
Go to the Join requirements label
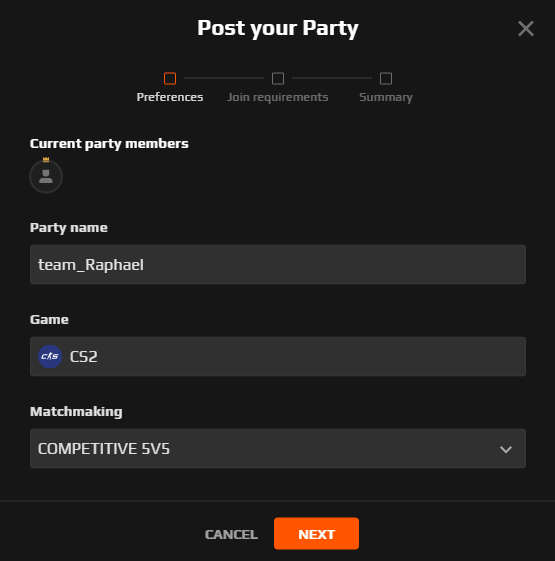(x=278, y=97)
